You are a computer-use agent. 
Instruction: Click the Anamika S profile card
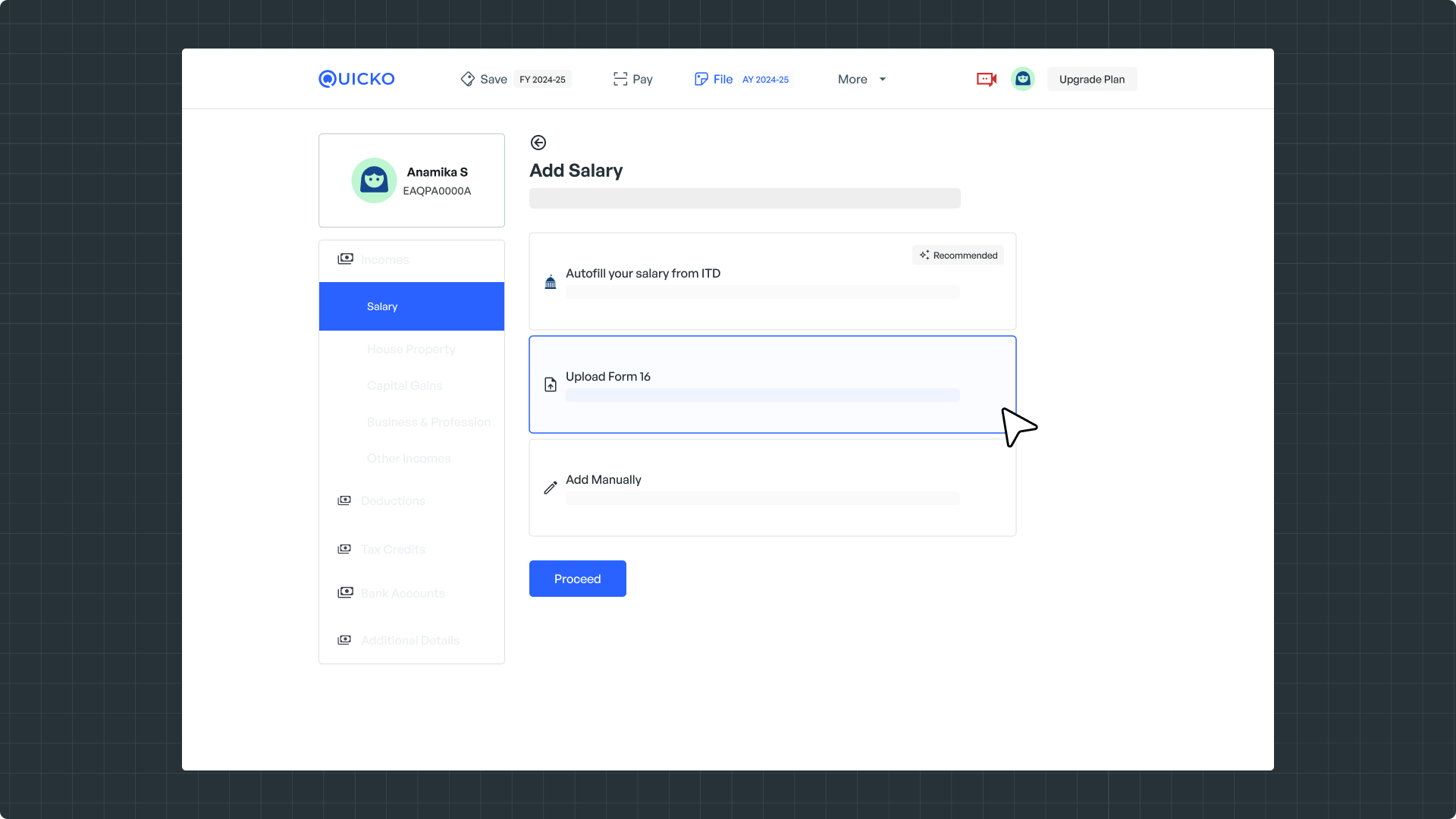(x=411, y=180)
